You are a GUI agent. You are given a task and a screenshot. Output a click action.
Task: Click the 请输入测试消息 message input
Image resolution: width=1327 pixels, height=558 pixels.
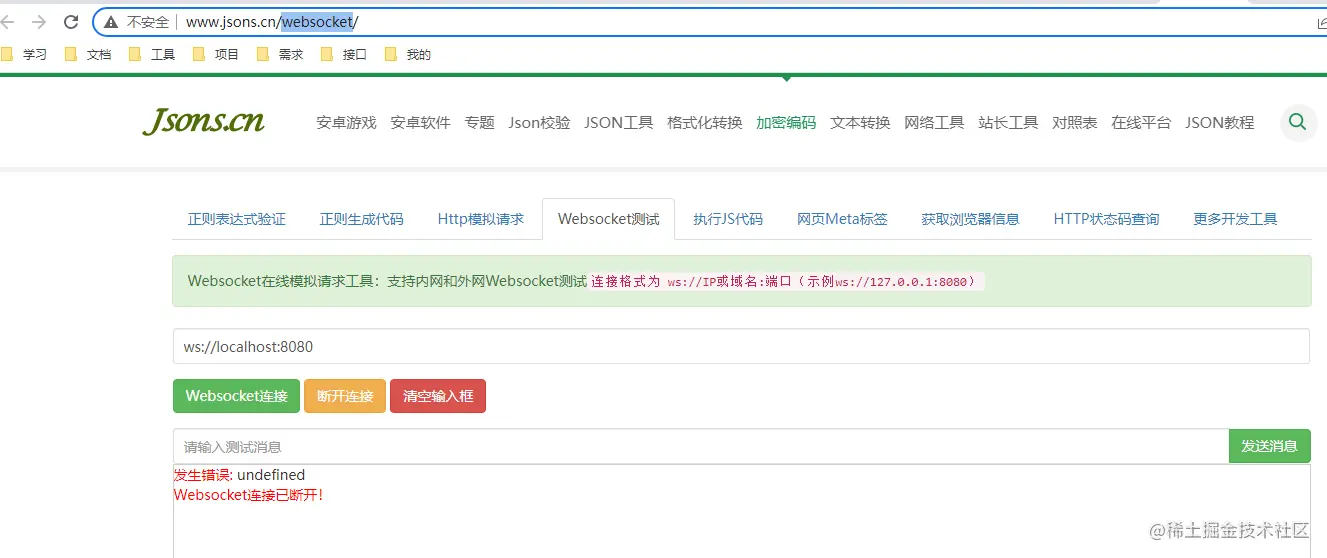pyautogui.click(x=701, y=446)
